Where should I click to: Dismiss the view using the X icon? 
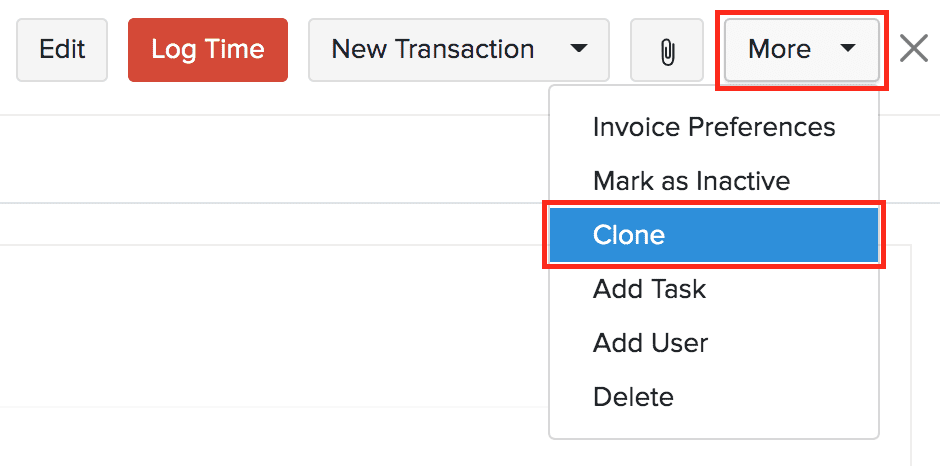(914, 48)
